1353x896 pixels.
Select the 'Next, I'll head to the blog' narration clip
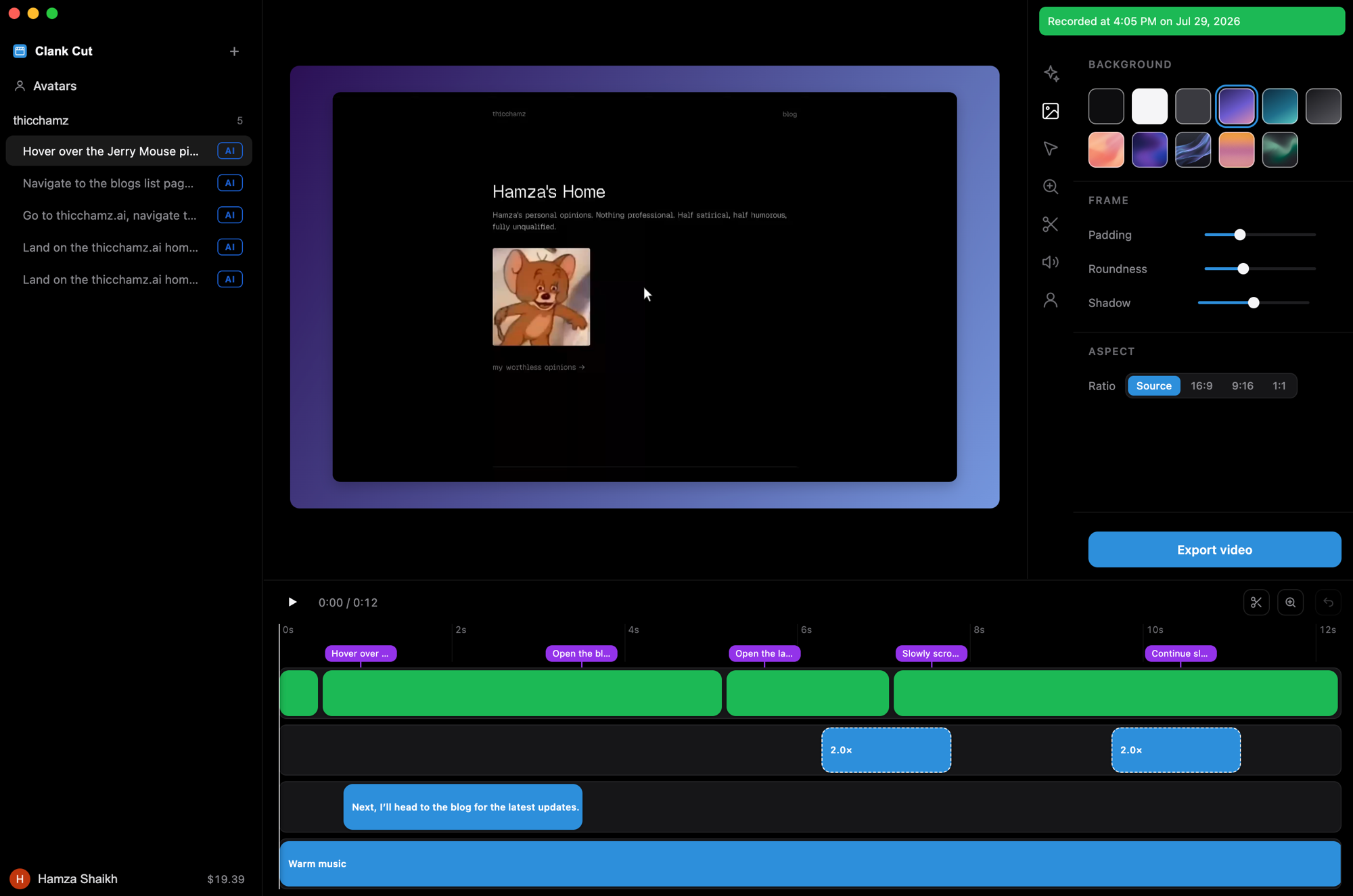point(463,807)
